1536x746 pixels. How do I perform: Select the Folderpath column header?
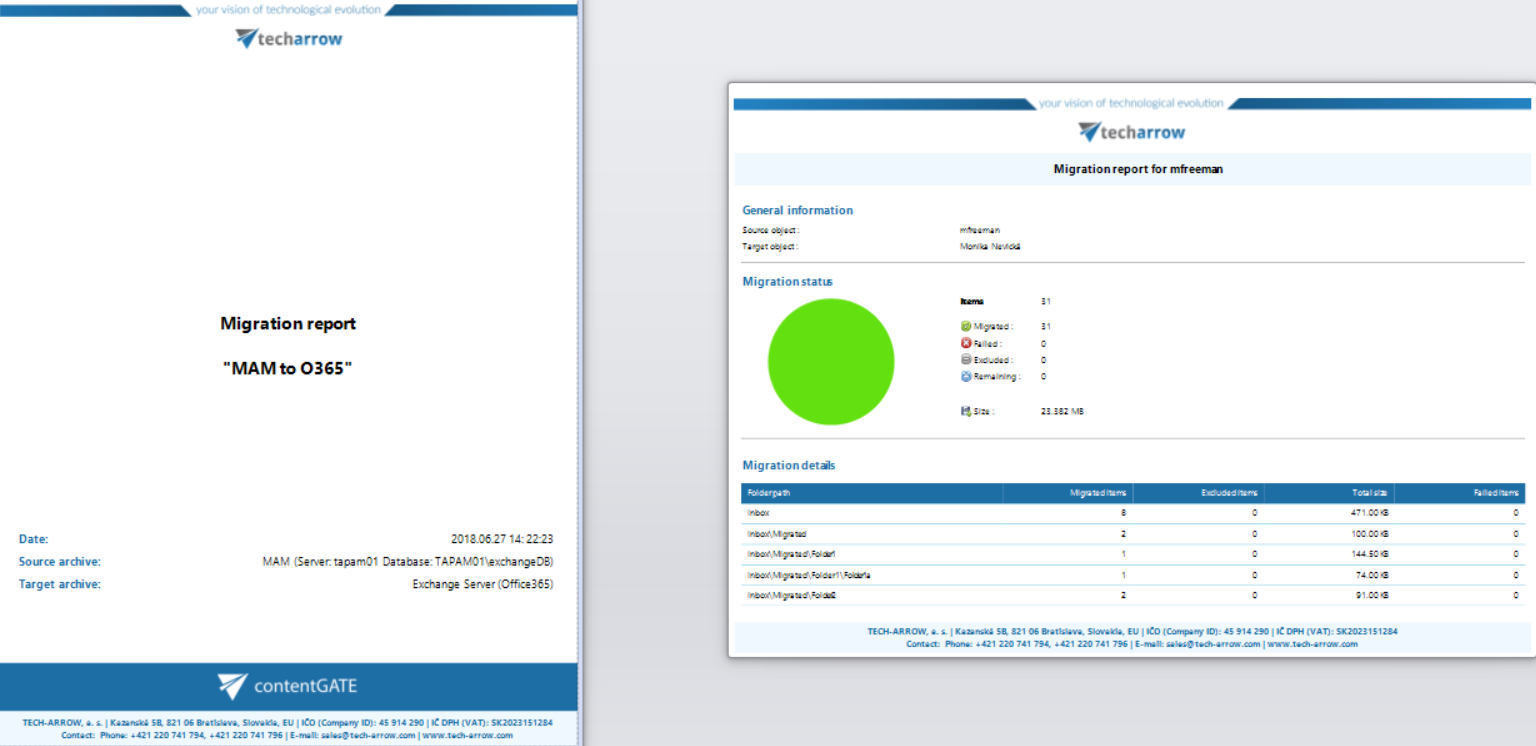[872, 493]
